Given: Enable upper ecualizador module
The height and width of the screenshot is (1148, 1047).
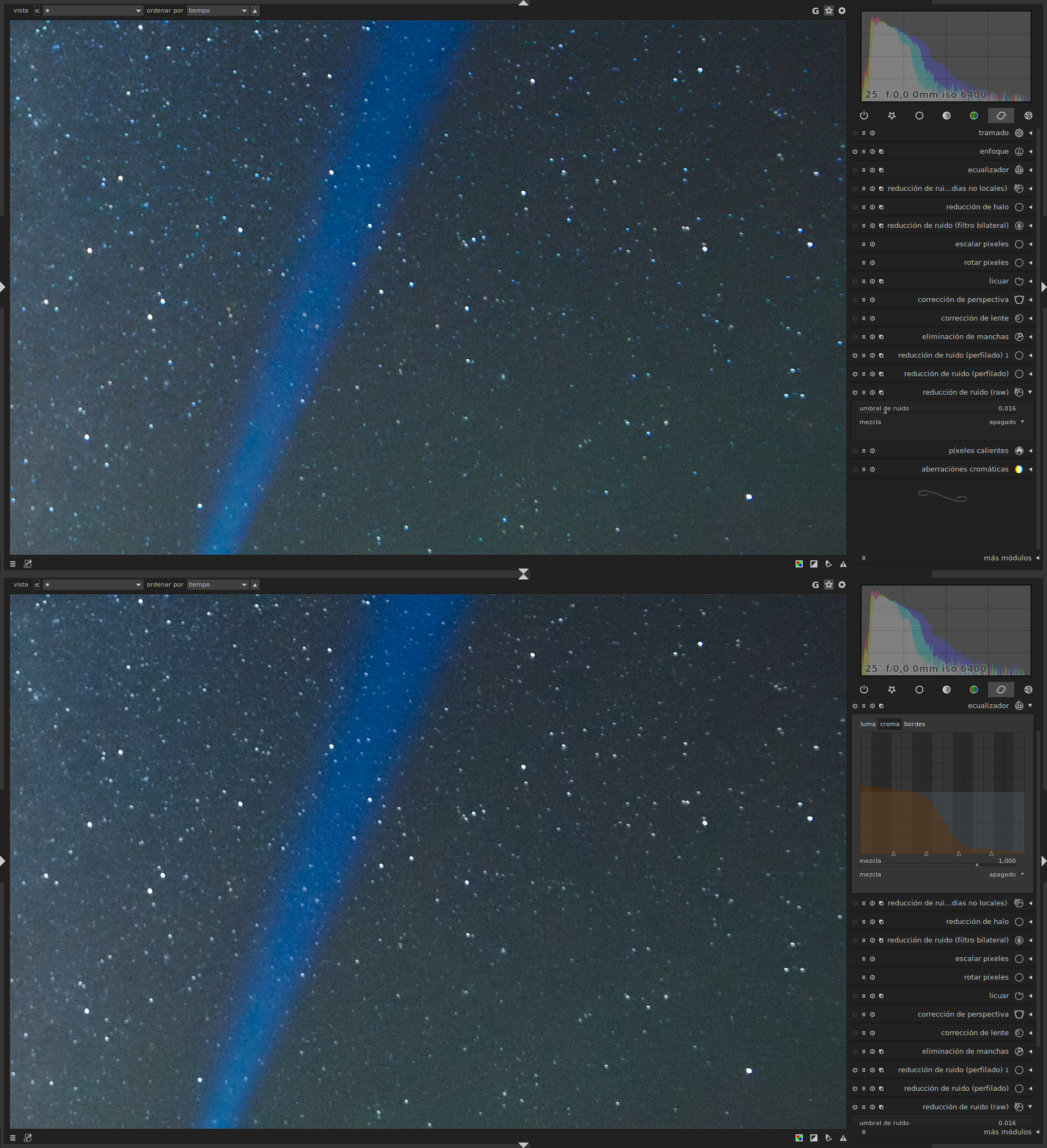Looking at the screenshot, I should coord(855,170).
